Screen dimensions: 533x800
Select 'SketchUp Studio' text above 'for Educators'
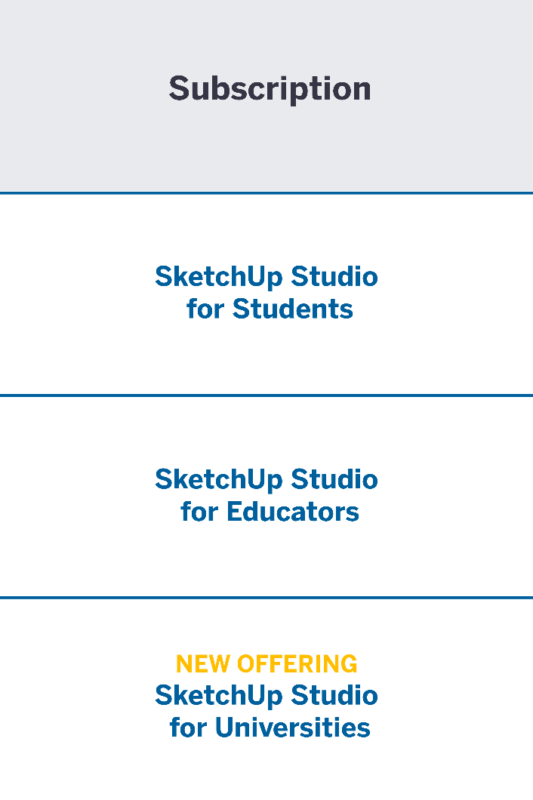click(267, 479)
